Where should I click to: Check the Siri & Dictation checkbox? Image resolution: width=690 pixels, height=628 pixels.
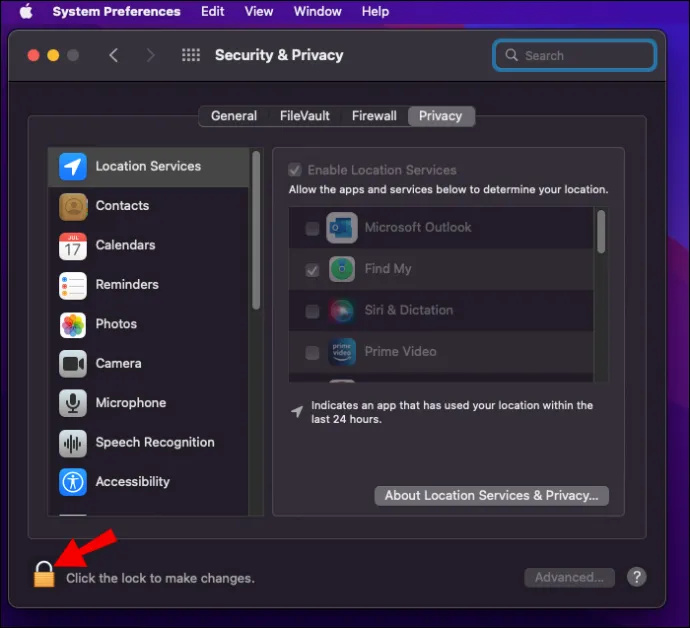(312, 311)
